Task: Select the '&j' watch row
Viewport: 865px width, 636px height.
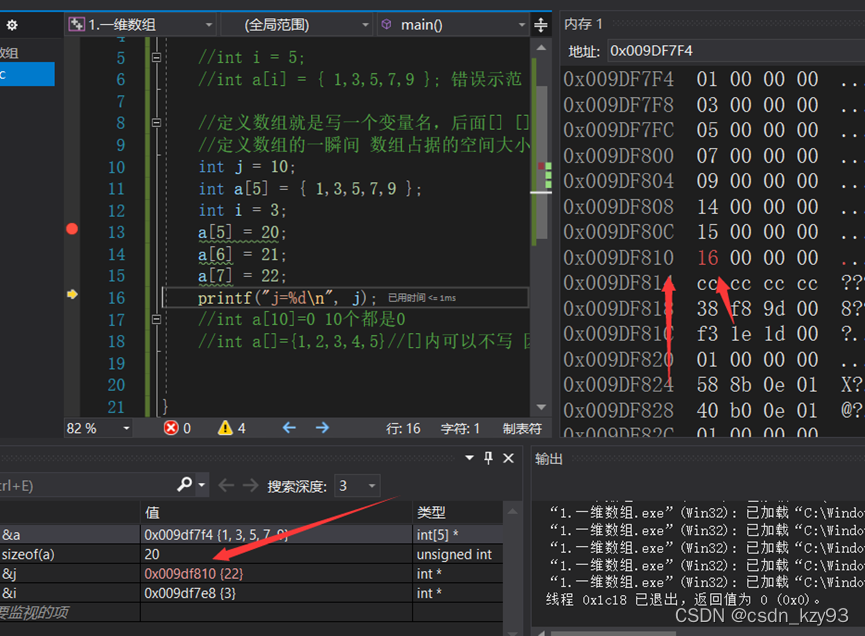Action: pos(251,574)
